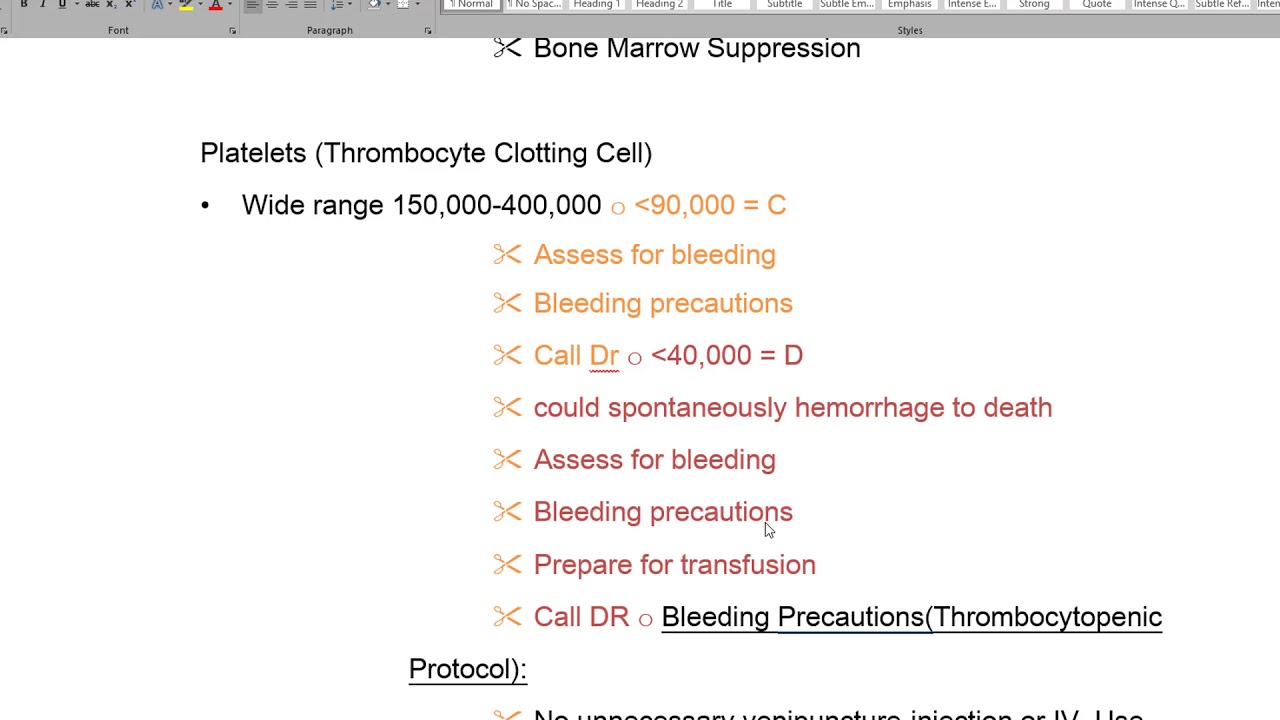Screen dimensions: 1280x720
Task: Open the Font dialog launcher
Action: pos(232,31)
